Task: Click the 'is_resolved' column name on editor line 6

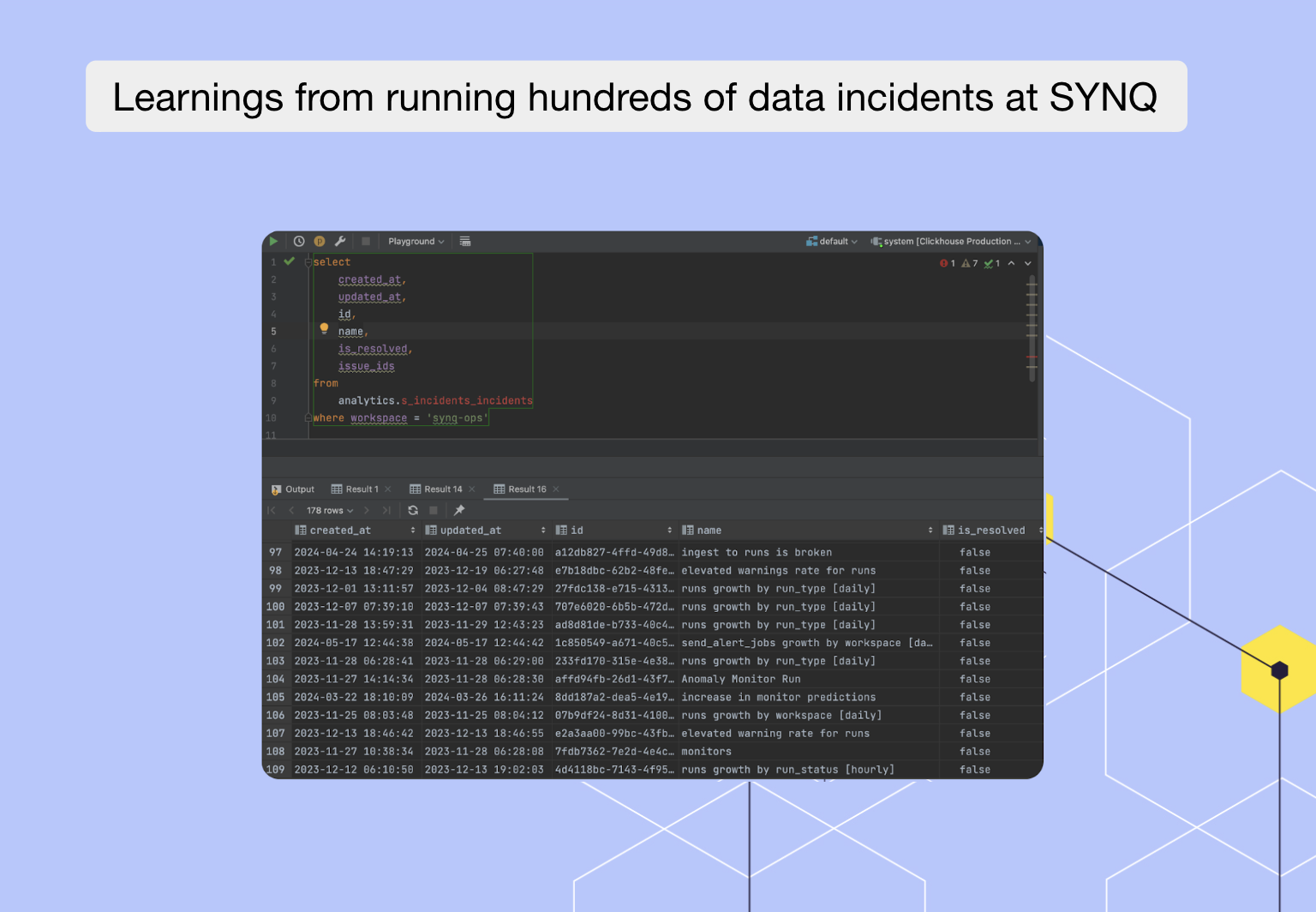Action: pos(373,349)
